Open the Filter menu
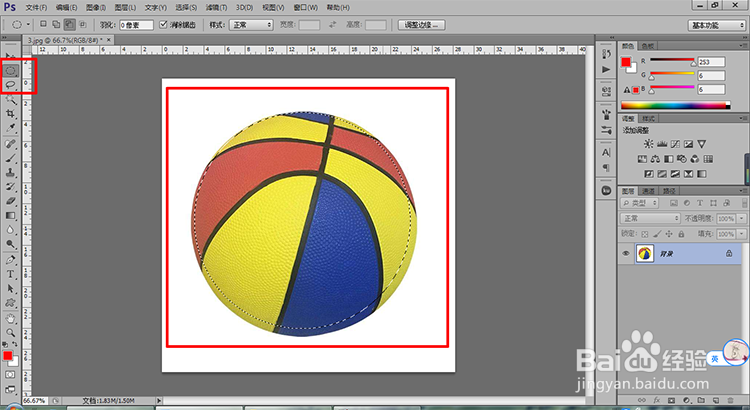The width and height of the screenshot is (750, 410). [x=216, y=7]
